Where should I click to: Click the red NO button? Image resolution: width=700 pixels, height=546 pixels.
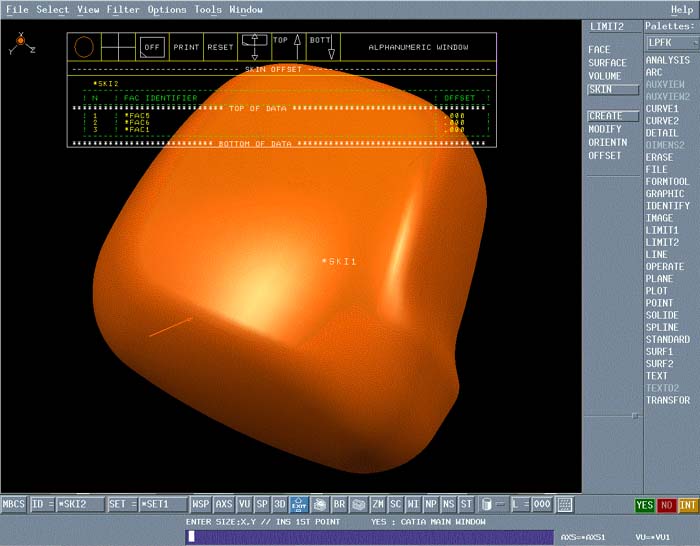(666, 505)
